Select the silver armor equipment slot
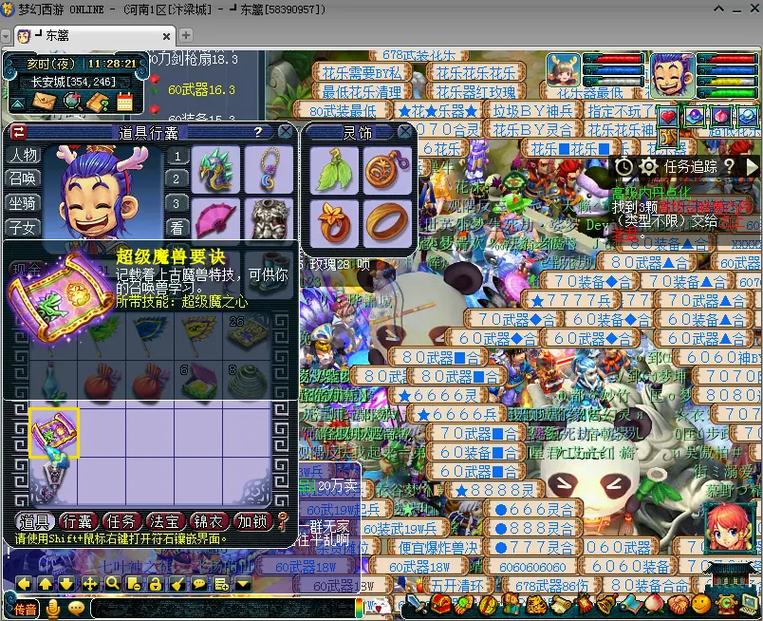Image resolution: width=763 pixels, height=621 pixels. click(269, 220)
